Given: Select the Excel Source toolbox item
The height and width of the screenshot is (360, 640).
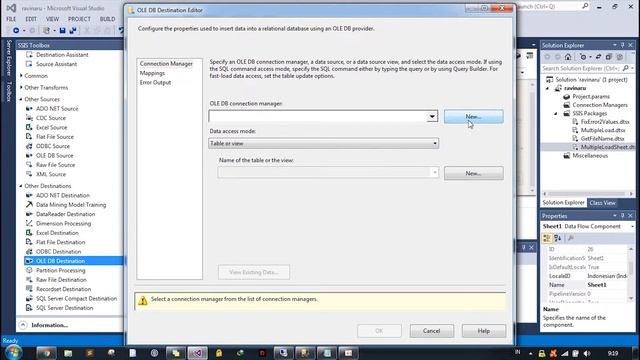Looking at the screenshot, I should coord(51,127).
